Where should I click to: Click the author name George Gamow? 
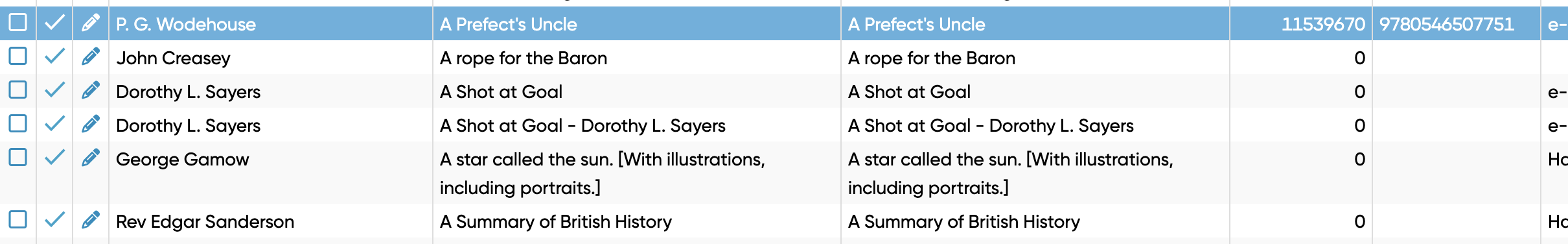pos(182,160)
